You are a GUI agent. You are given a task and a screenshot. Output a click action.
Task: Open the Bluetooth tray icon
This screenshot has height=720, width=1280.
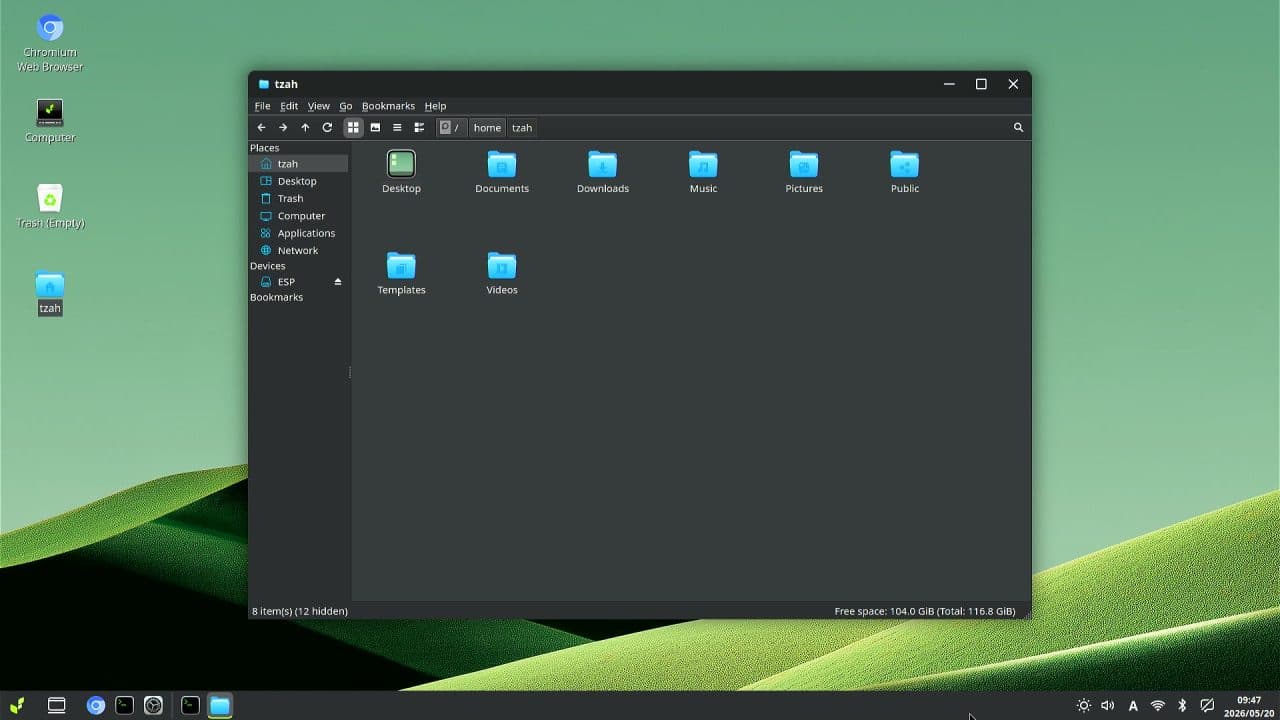click(x=1181, y=705)
